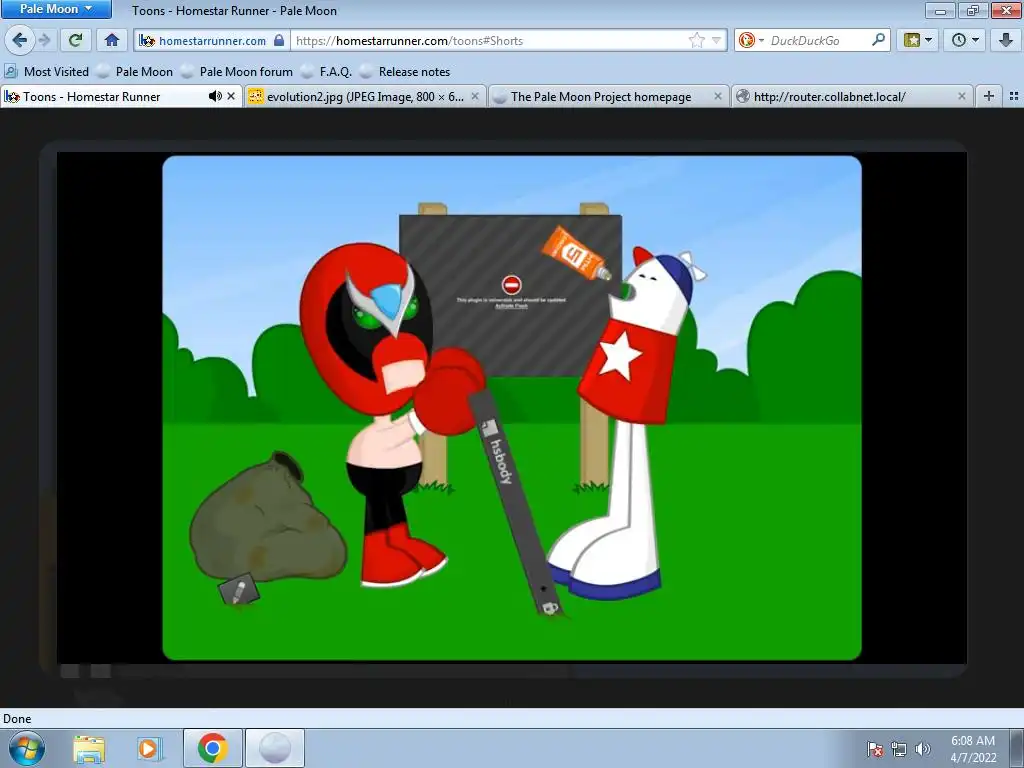Open the Pale Moon forum bookmark
1024x768 pixels.
coord(236,72)
